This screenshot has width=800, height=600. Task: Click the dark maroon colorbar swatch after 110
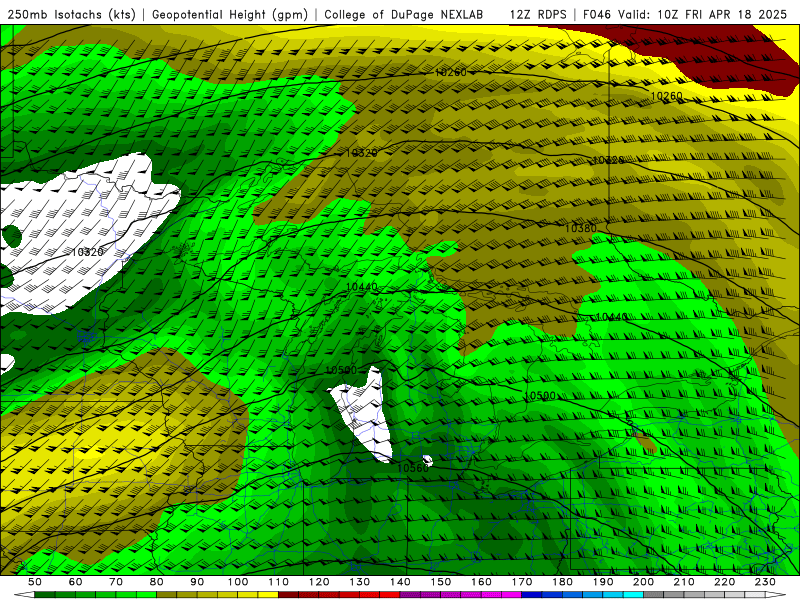pyautogui.click(x=289, y=595)
